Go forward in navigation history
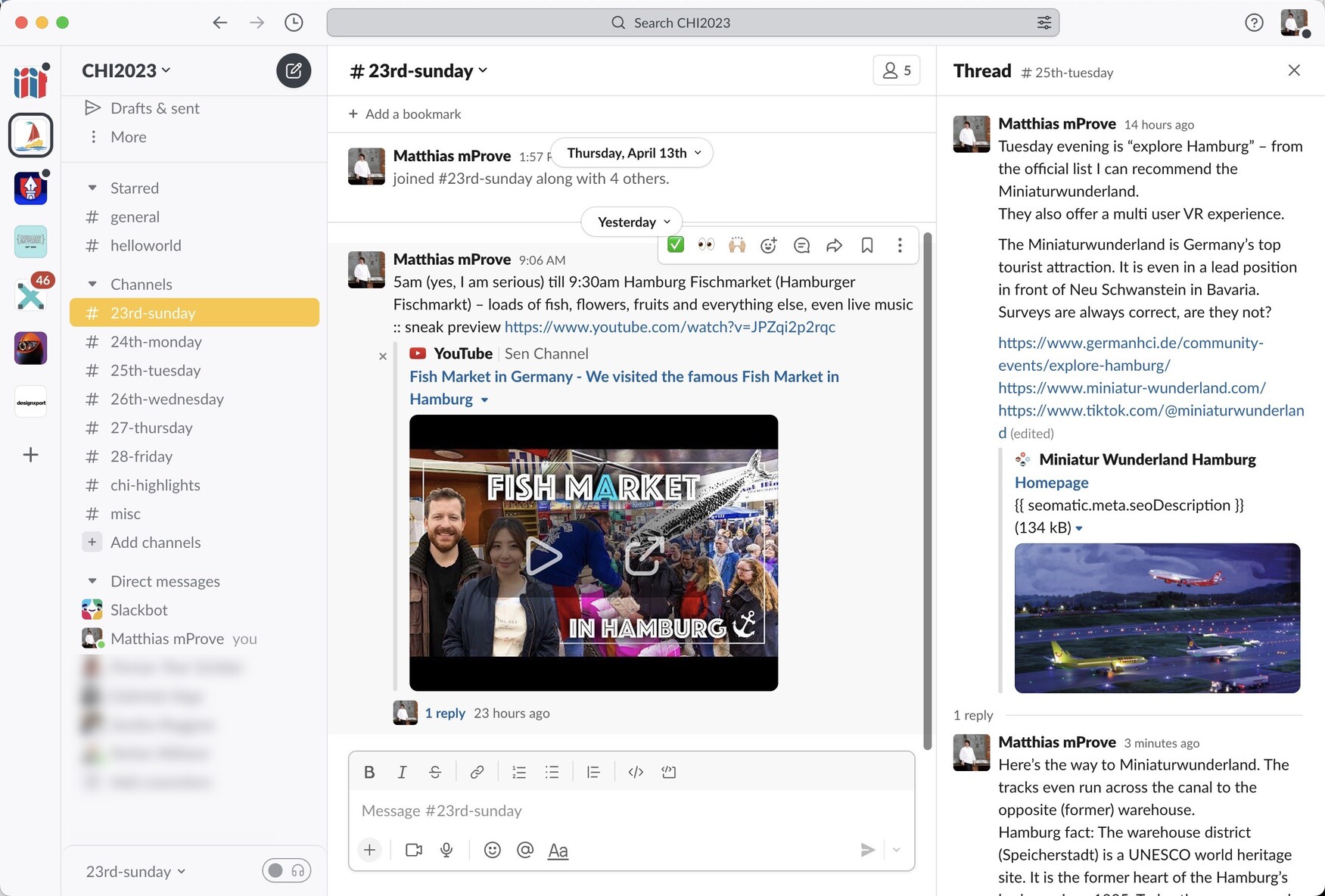 [257, 23]
